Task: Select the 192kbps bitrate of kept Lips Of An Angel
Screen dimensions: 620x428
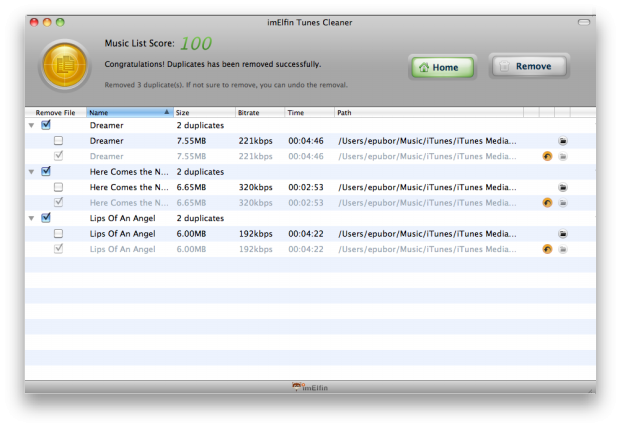Action: 255,234
